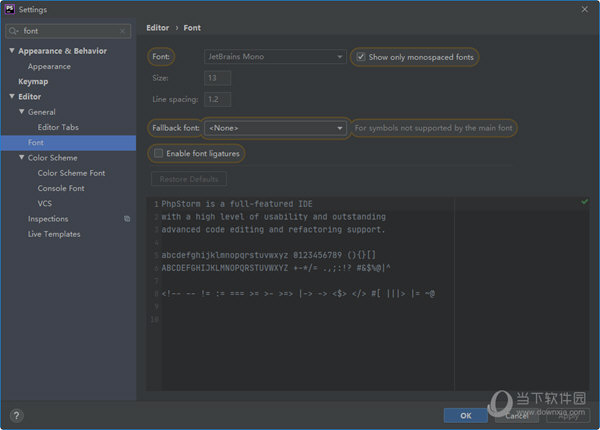Focus the settings search field containing font
Screen dimensions: 600x430
click(x=68, y=31)
